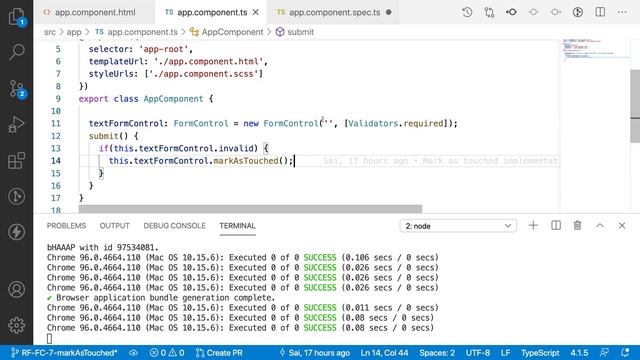The width and height of the screenshot is (640, 360).
Task: Click 'app' folder in breadcrumb
Action: [74, 32]
